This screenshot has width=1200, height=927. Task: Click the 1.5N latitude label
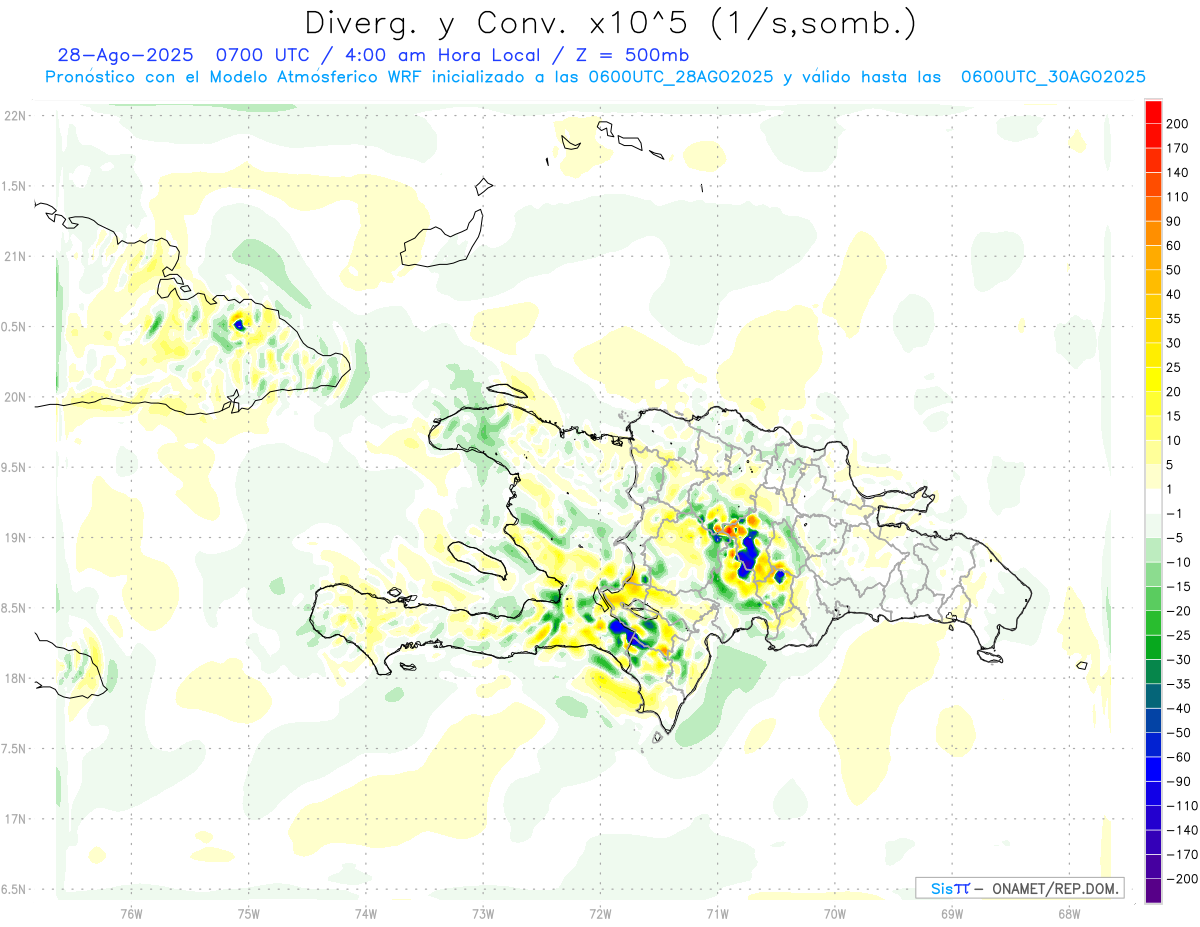[14, 186]
